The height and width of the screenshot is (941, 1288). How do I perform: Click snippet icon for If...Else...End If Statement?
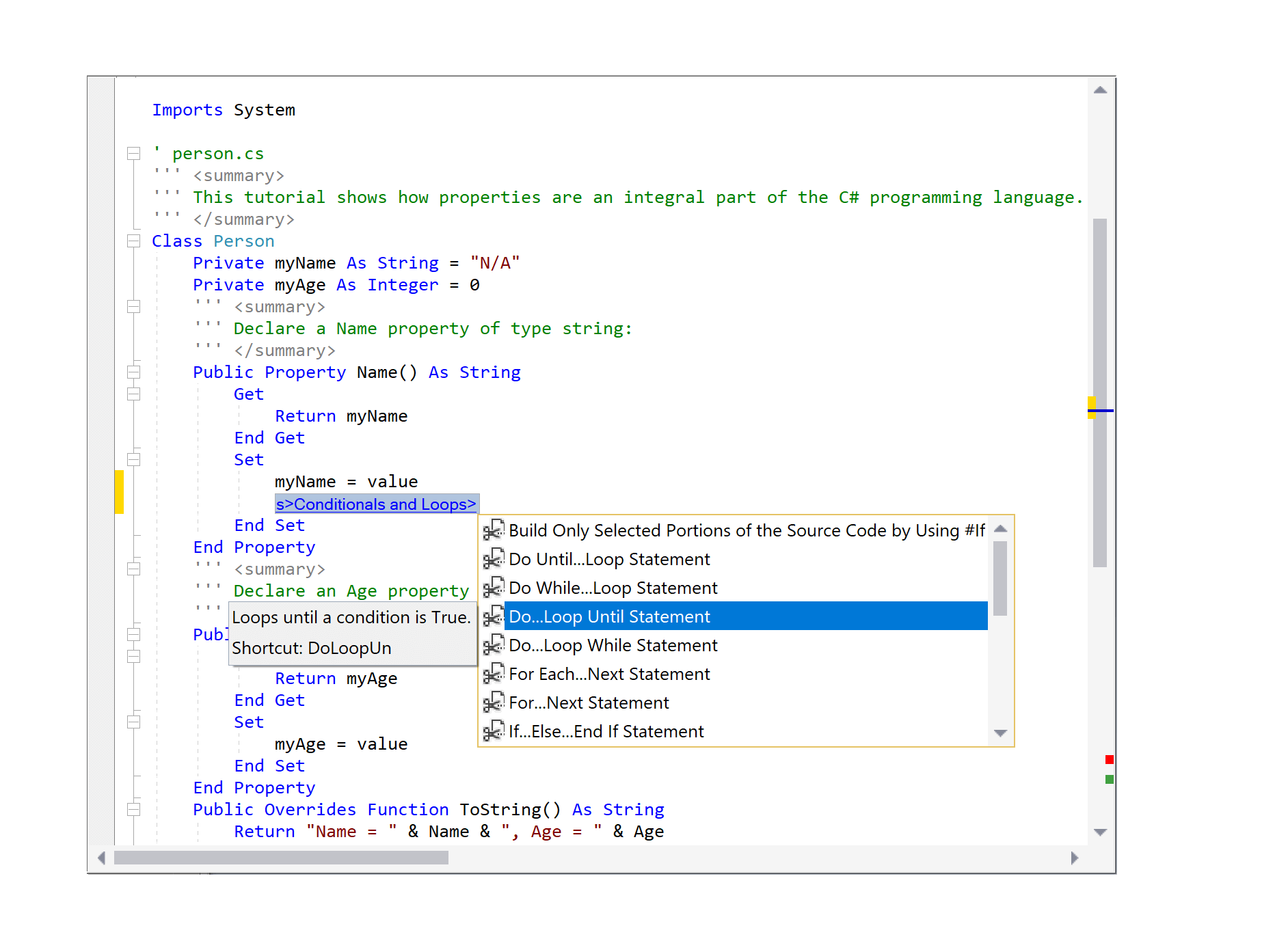coord(493,731)
